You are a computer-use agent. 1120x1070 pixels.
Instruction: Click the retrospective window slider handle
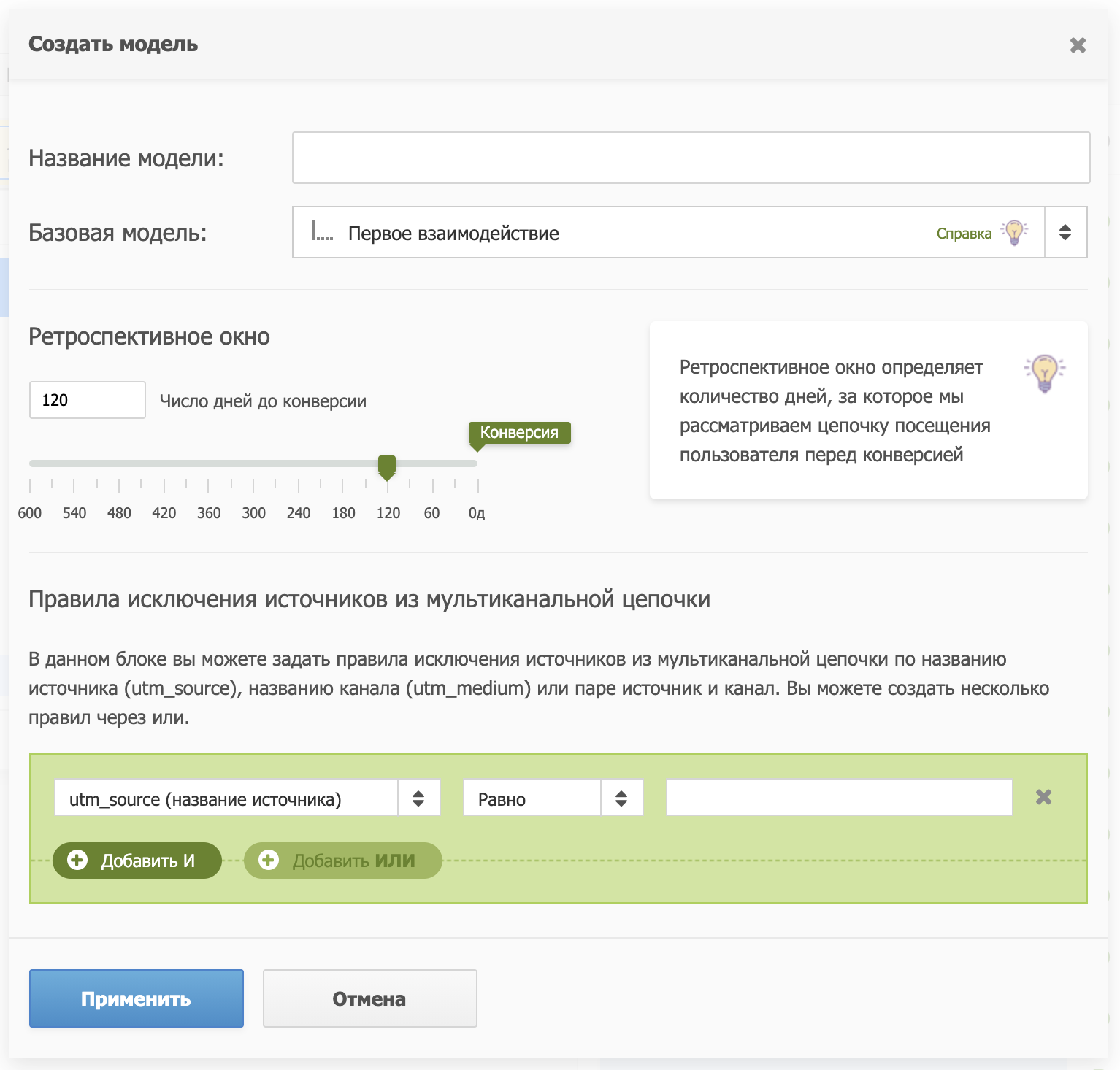click(x=387, y=466)
